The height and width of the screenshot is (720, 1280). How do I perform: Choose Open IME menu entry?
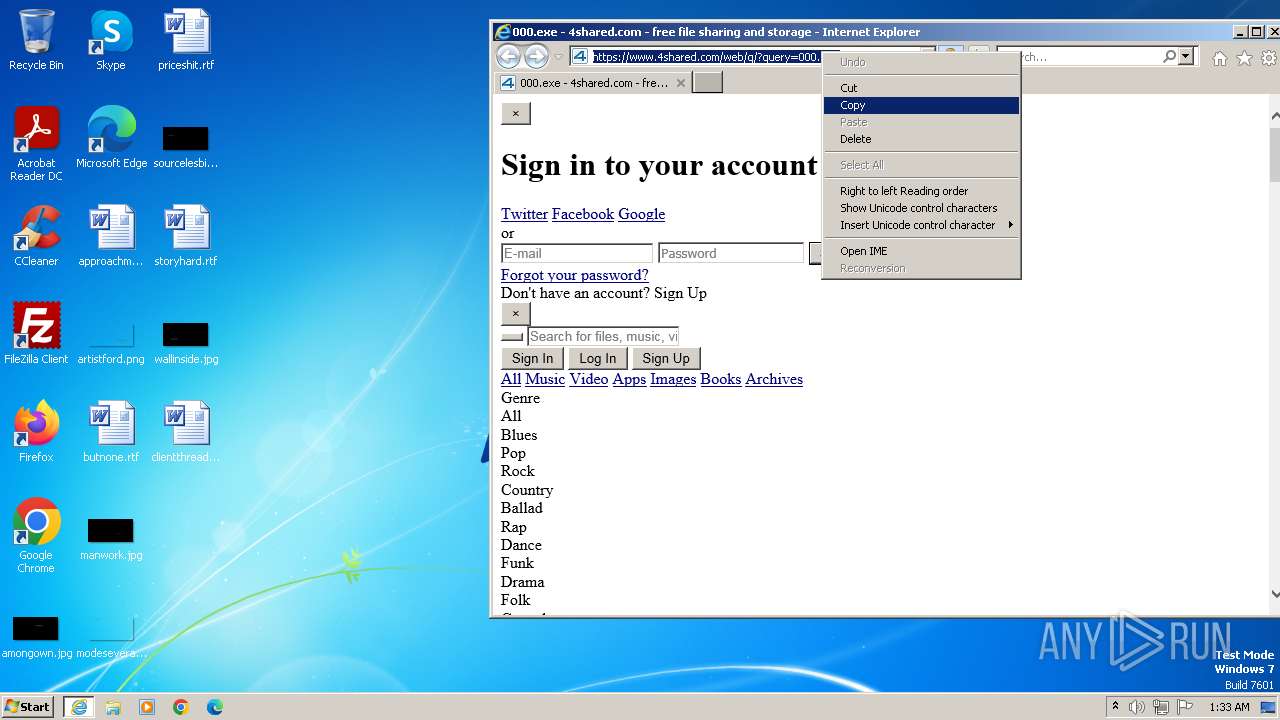(921, 251)
